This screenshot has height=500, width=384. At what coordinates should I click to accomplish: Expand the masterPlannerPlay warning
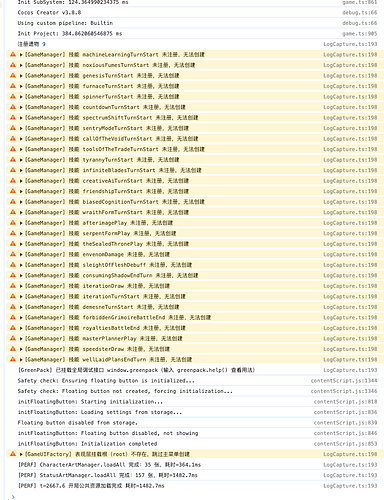click(21, 338)
